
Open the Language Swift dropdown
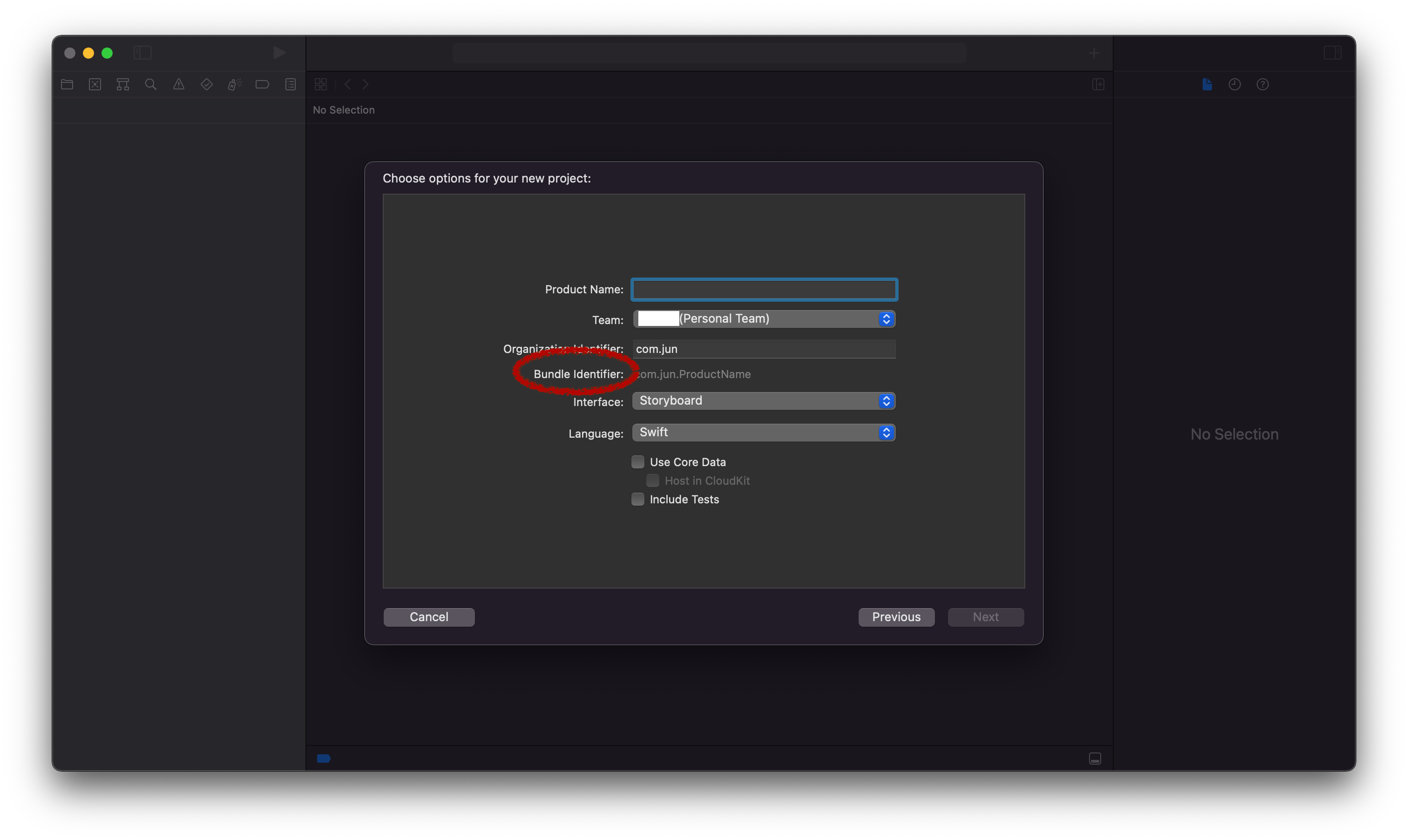[764, 433]
